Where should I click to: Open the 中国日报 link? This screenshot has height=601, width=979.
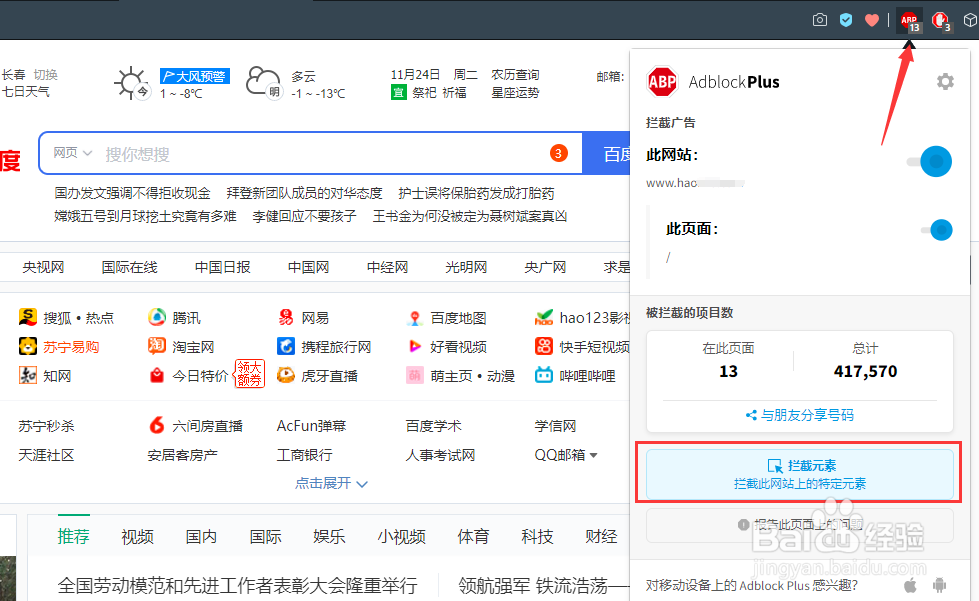point(222,267)
